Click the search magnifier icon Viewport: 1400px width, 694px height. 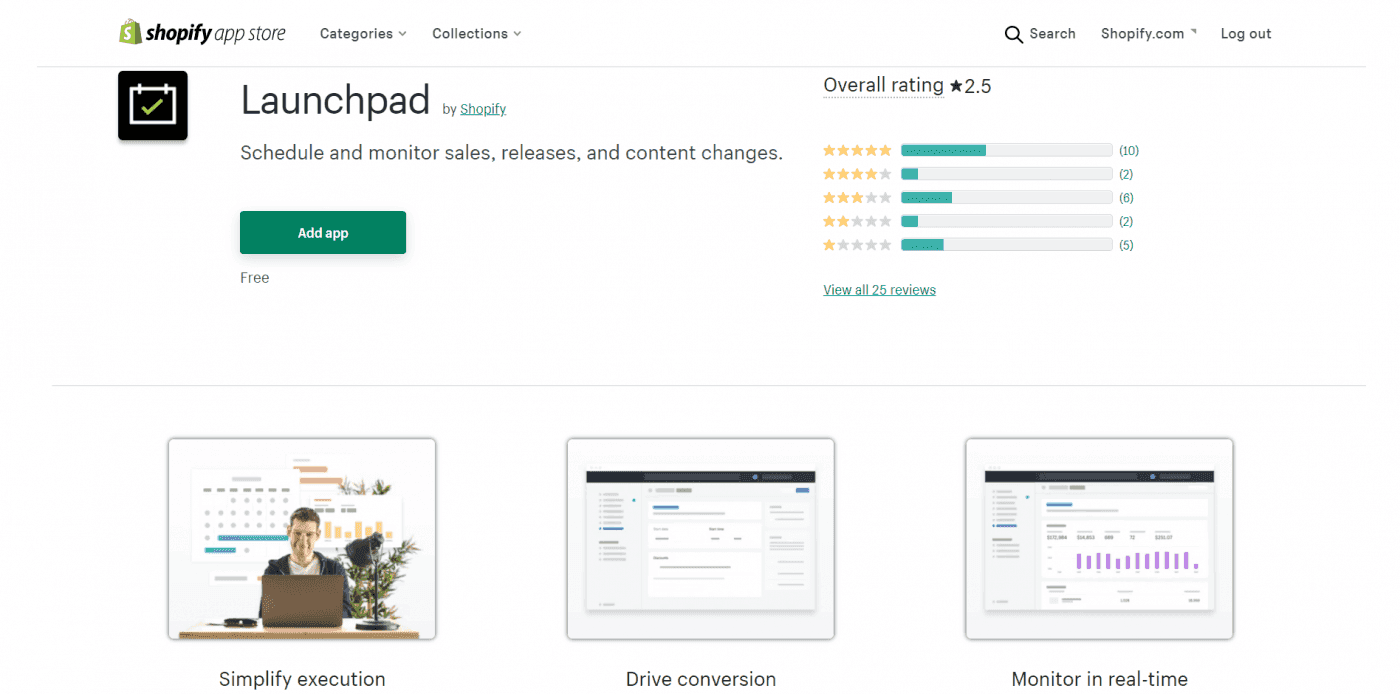click(1014, 34)
